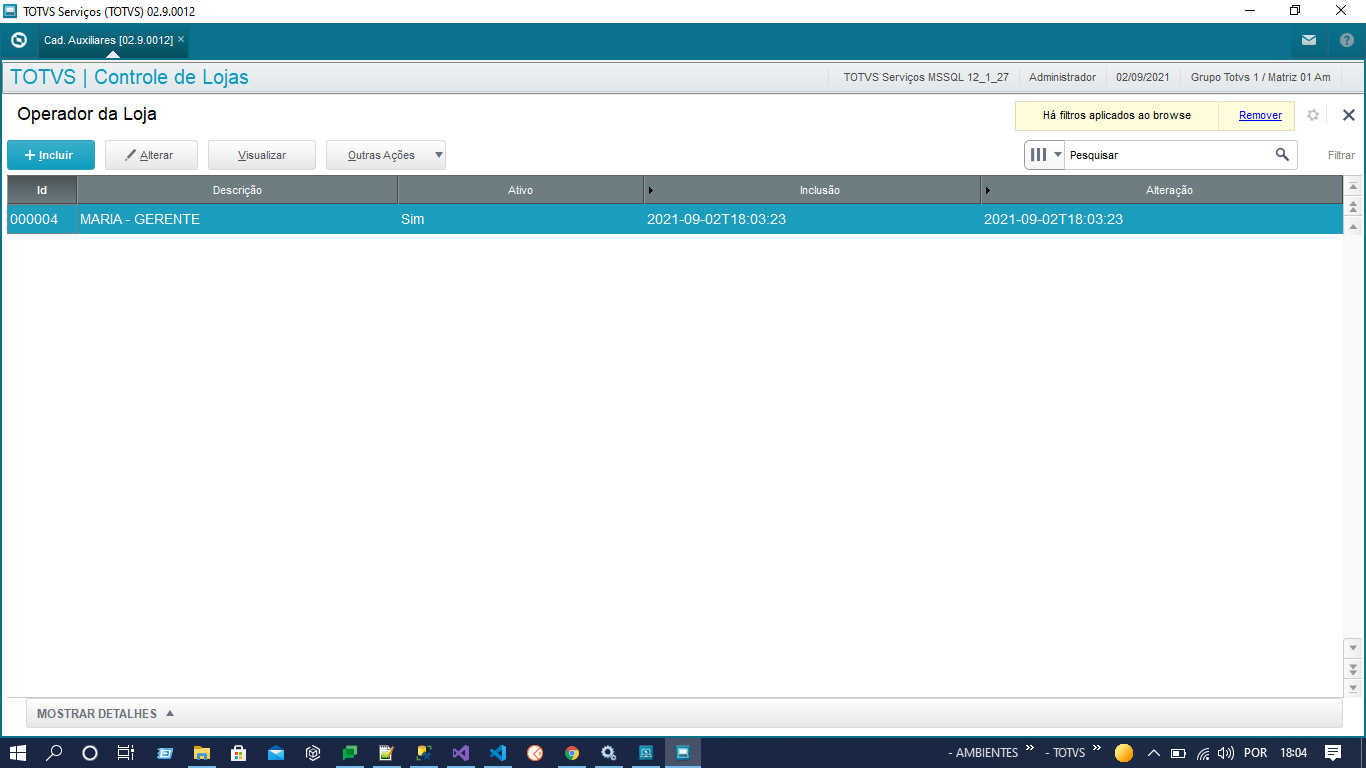The image size is (1366, 768).
Task: Open Notepad++ from the taskbar
Action: (x=386, y=753)
